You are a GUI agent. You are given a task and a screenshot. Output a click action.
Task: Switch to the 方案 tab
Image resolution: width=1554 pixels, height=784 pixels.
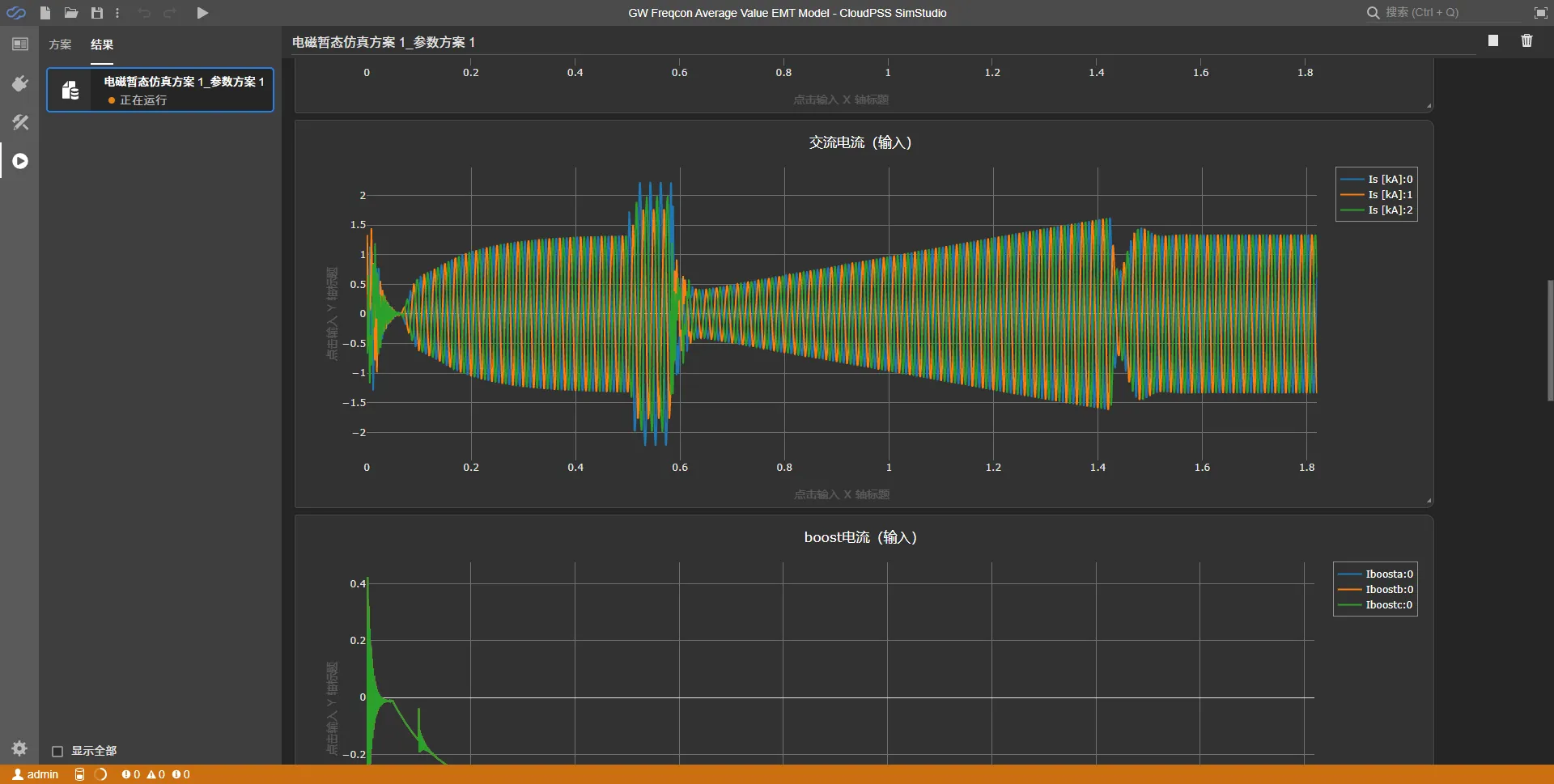click(60, 44)
